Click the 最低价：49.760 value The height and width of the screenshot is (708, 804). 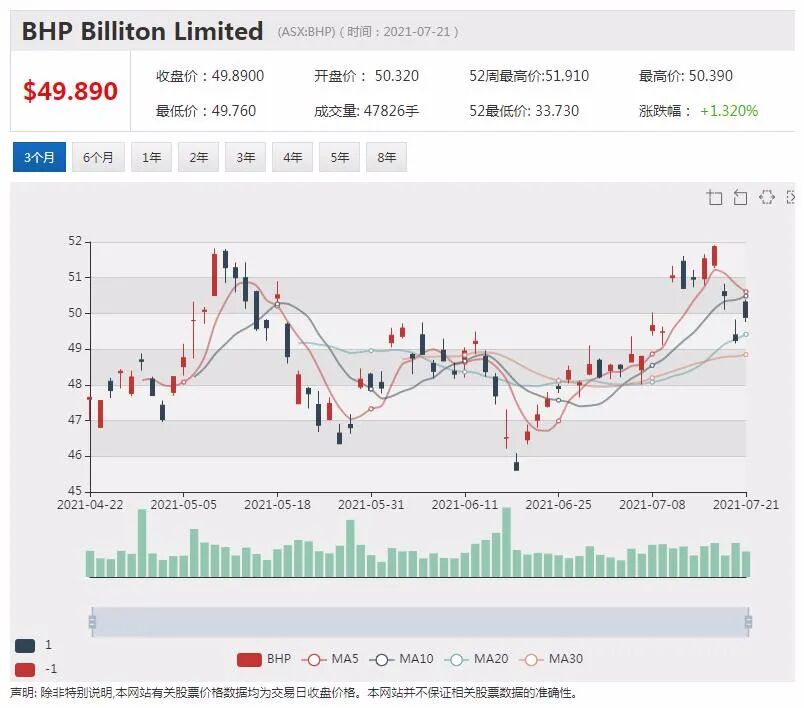coord(206,111)
